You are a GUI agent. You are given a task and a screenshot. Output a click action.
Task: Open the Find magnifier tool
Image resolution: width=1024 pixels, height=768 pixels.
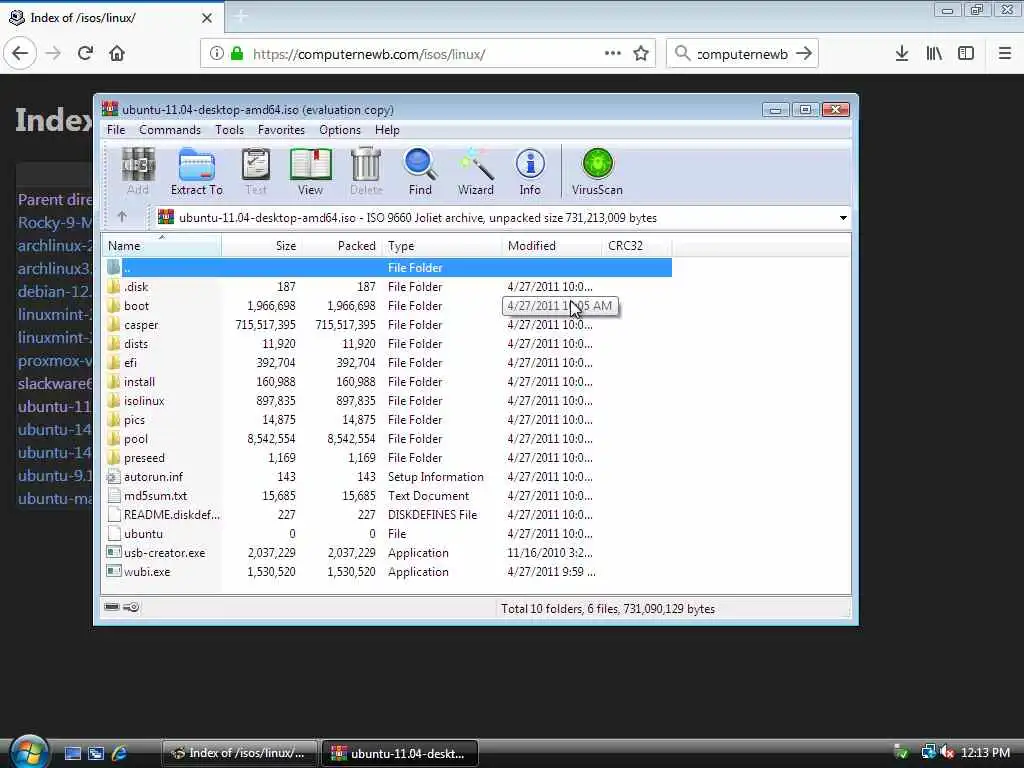420,171
